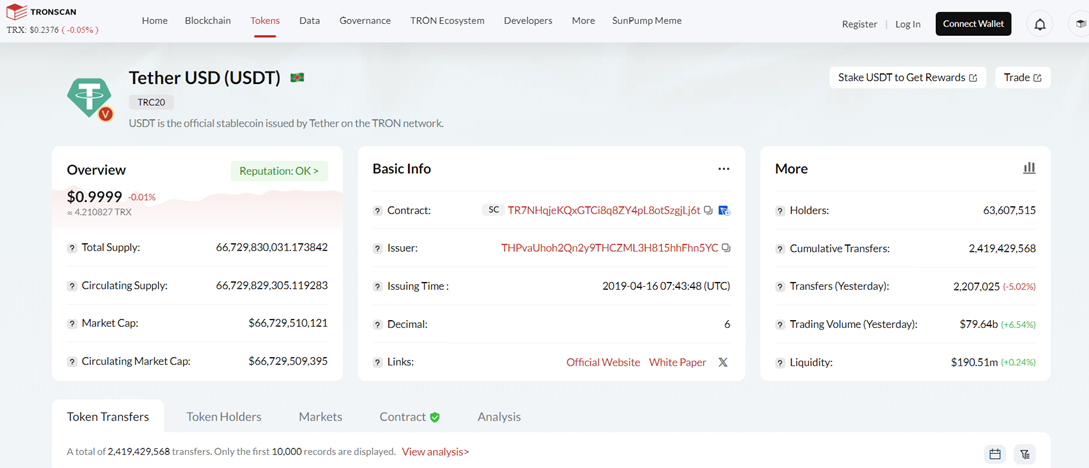Click the help icon beside Cumulative Transfers
The height and width of the screenshot is (468, 1089).
pyautogui.click(x=780, y=249)
